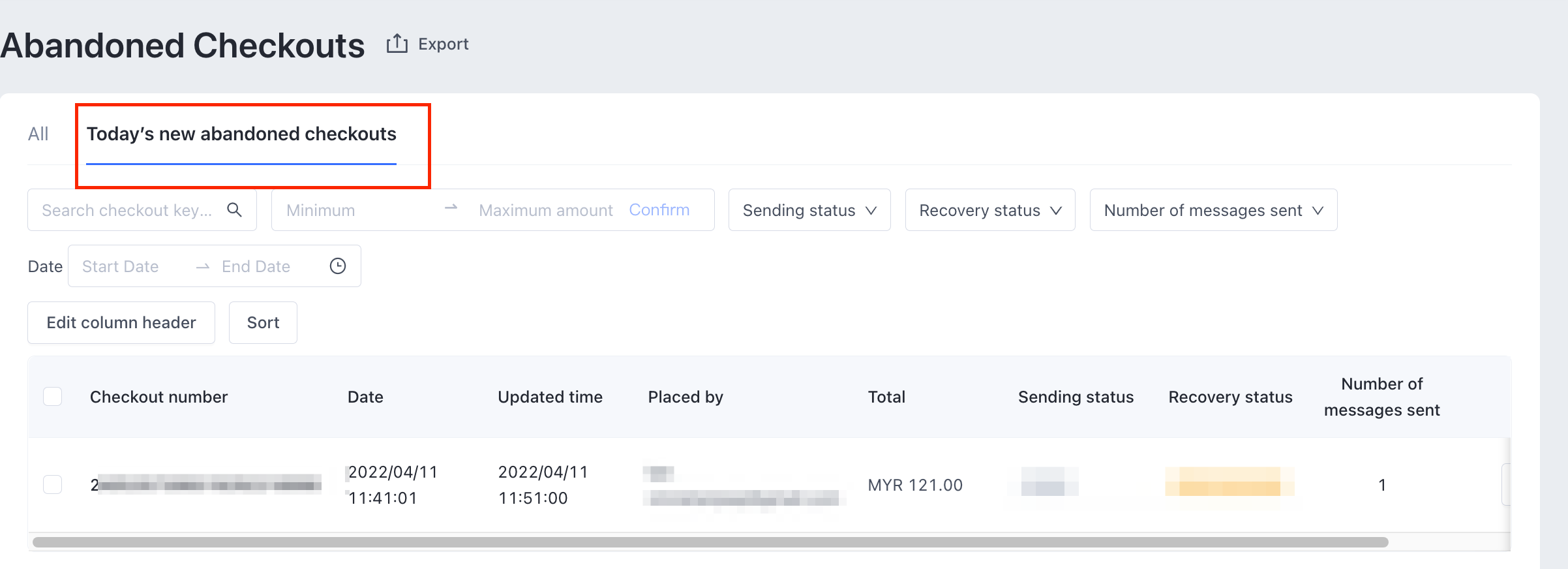Click the date range clock icon
Screen dimensions: 1568x569
[x=338, y=266]
